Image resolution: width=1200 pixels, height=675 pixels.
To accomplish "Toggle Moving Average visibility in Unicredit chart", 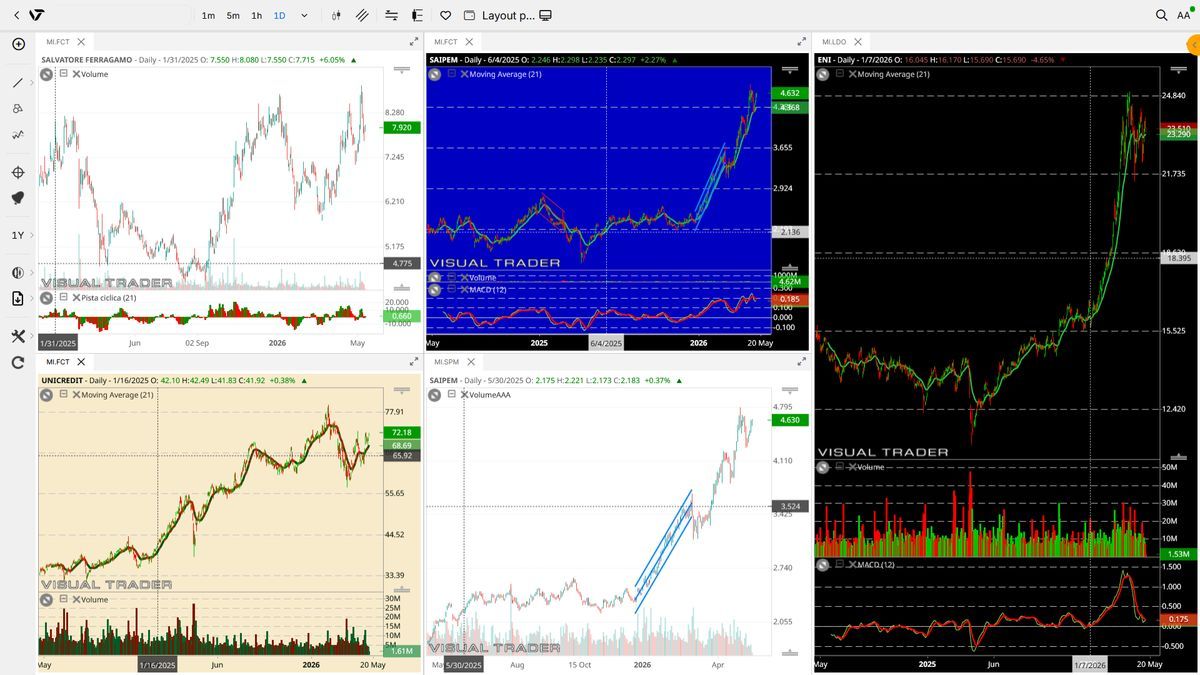I will (46, 395).
